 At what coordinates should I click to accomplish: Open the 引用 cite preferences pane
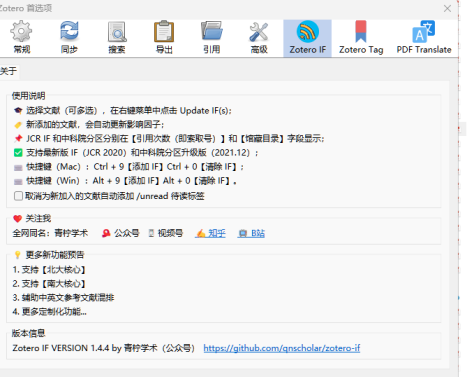212,38
